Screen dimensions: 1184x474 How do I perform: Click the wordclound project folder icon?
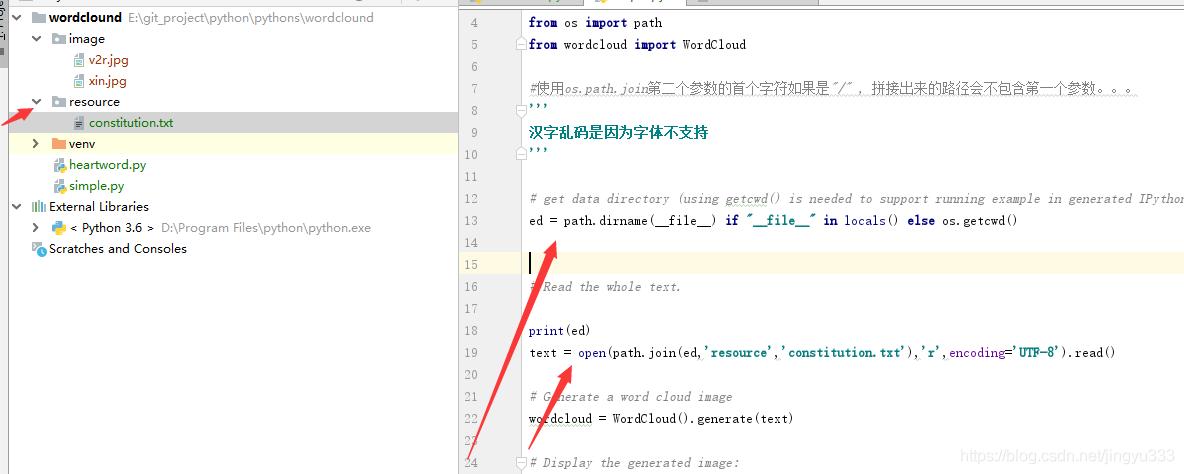[x=39, y=17]
